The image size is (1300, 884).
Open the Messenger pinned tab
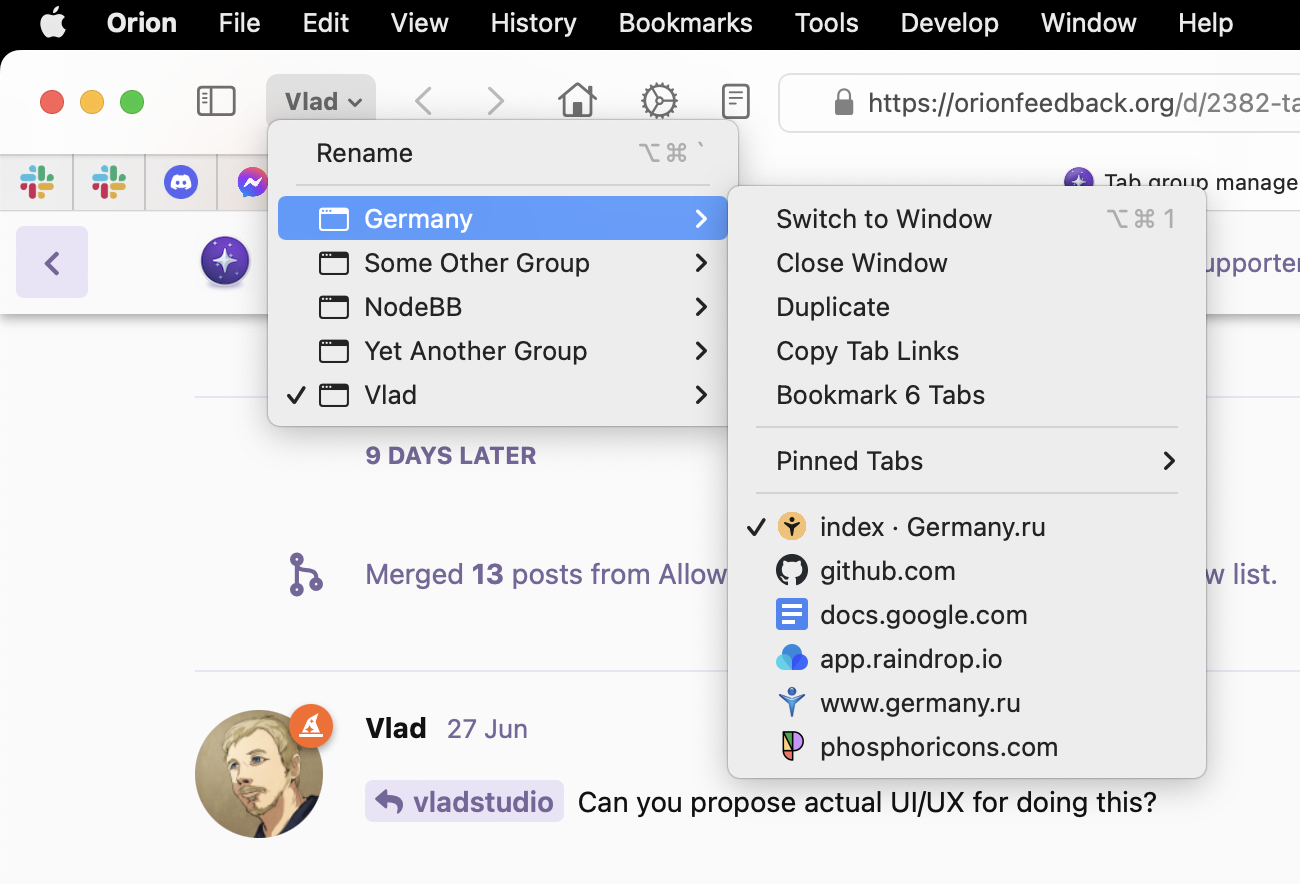pyautogui.click(x=251, y=182)
